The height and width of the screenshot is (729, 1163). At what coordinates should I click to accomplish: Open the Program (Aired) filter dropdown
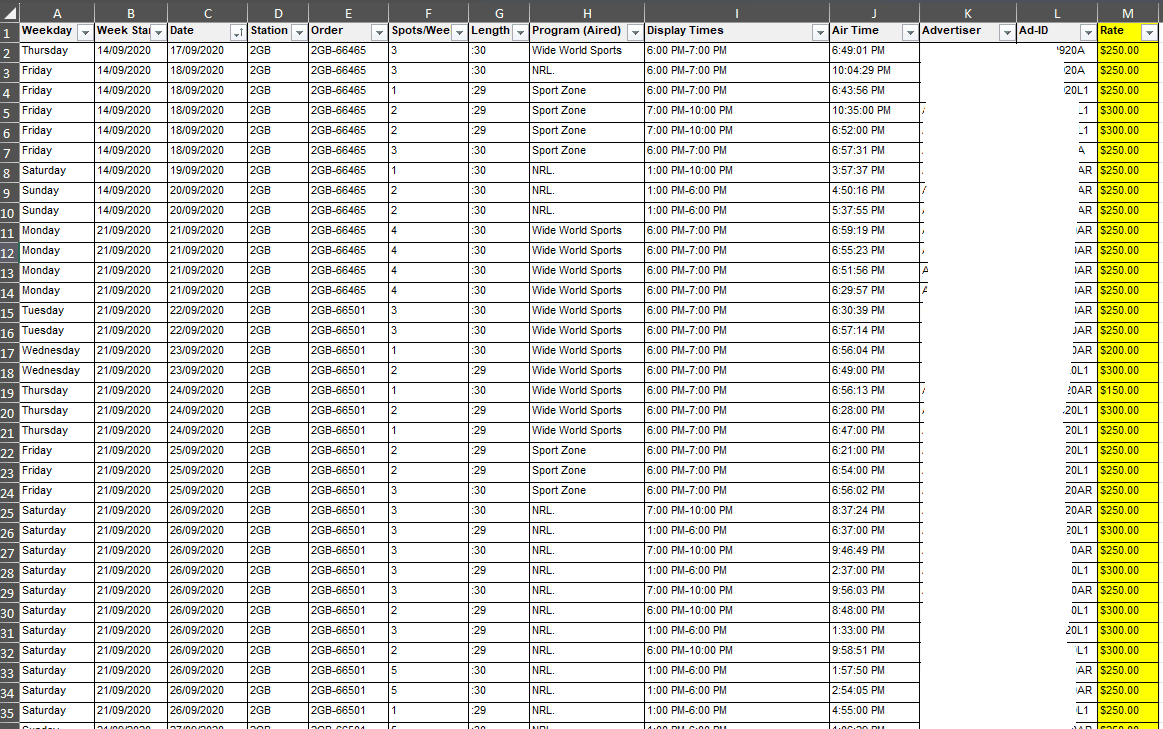(635, 33)
